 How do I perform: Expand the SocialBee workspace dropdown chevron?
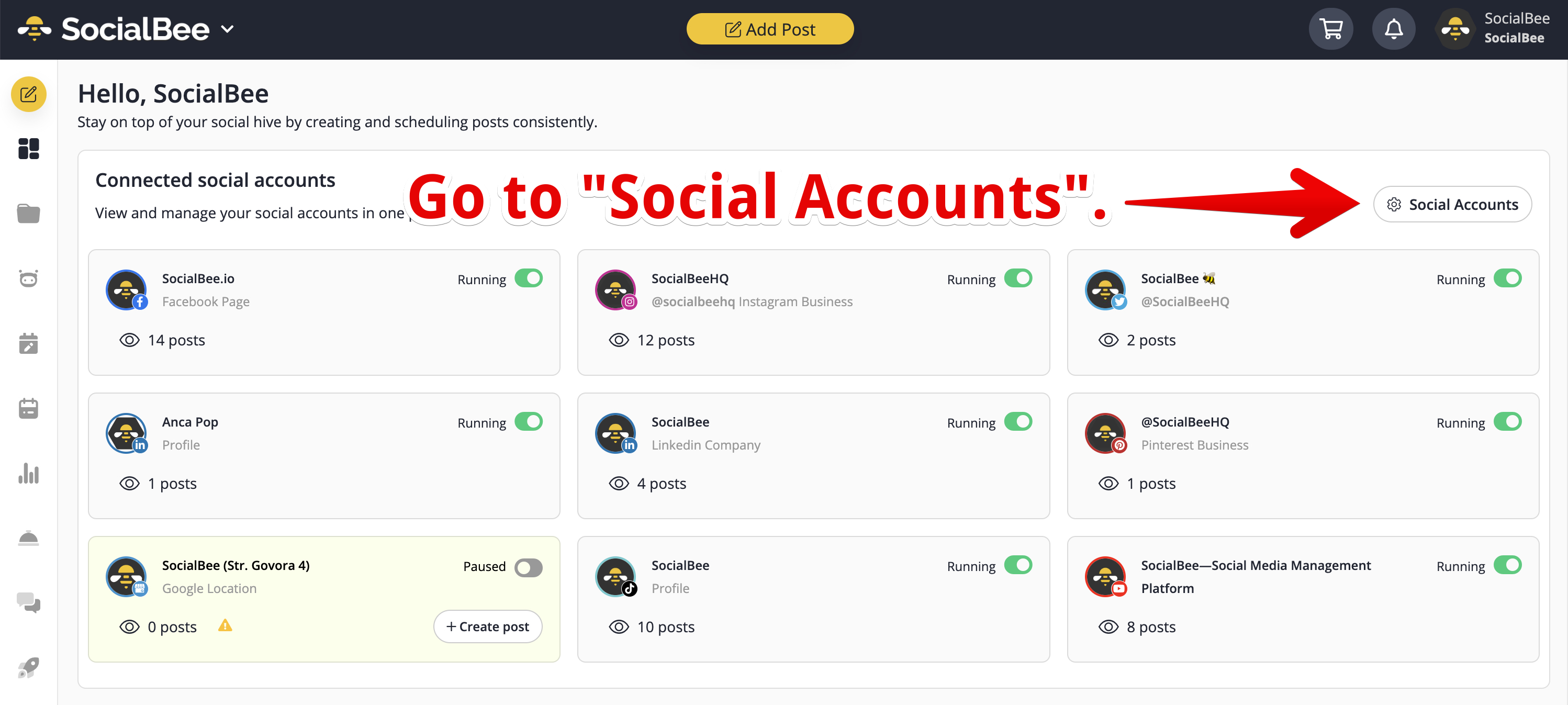[x=227, y=29]
